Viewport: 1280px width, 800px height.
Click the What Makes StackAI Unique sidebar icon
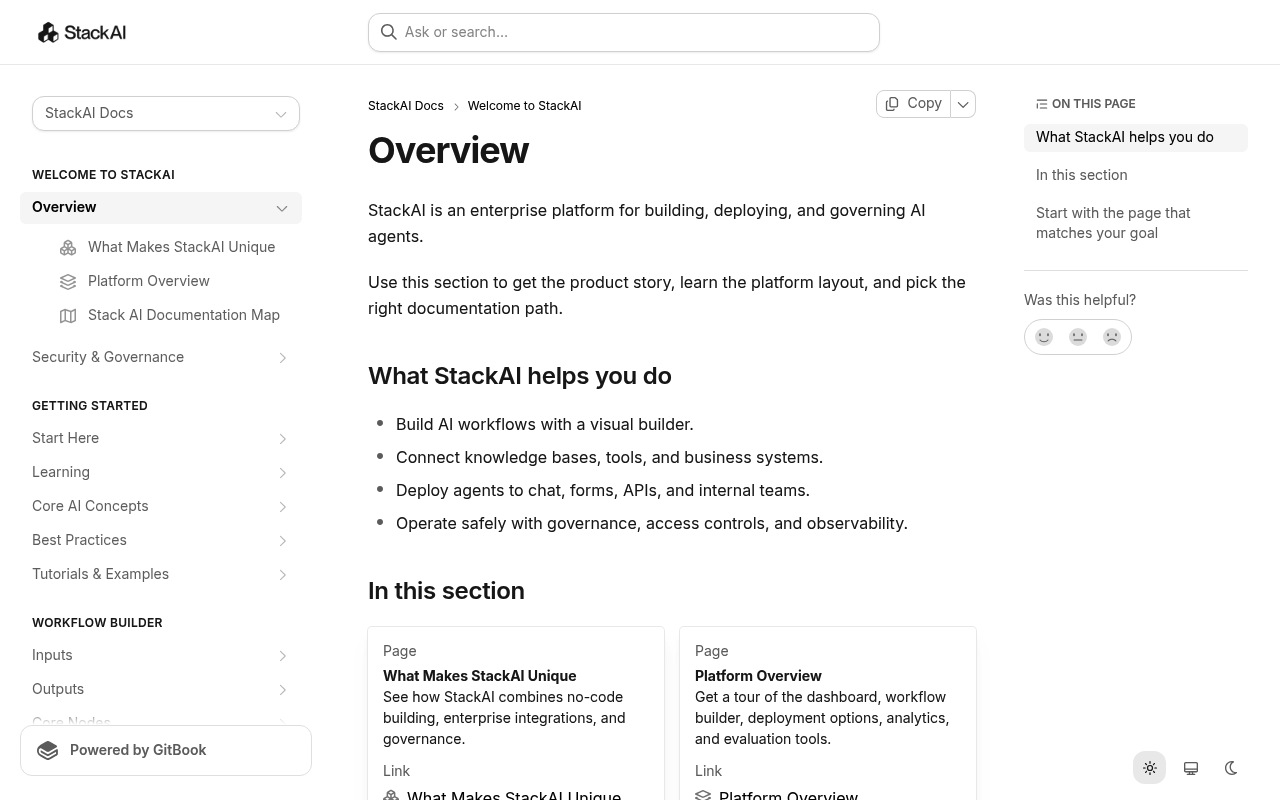click(x=68, y=247)
